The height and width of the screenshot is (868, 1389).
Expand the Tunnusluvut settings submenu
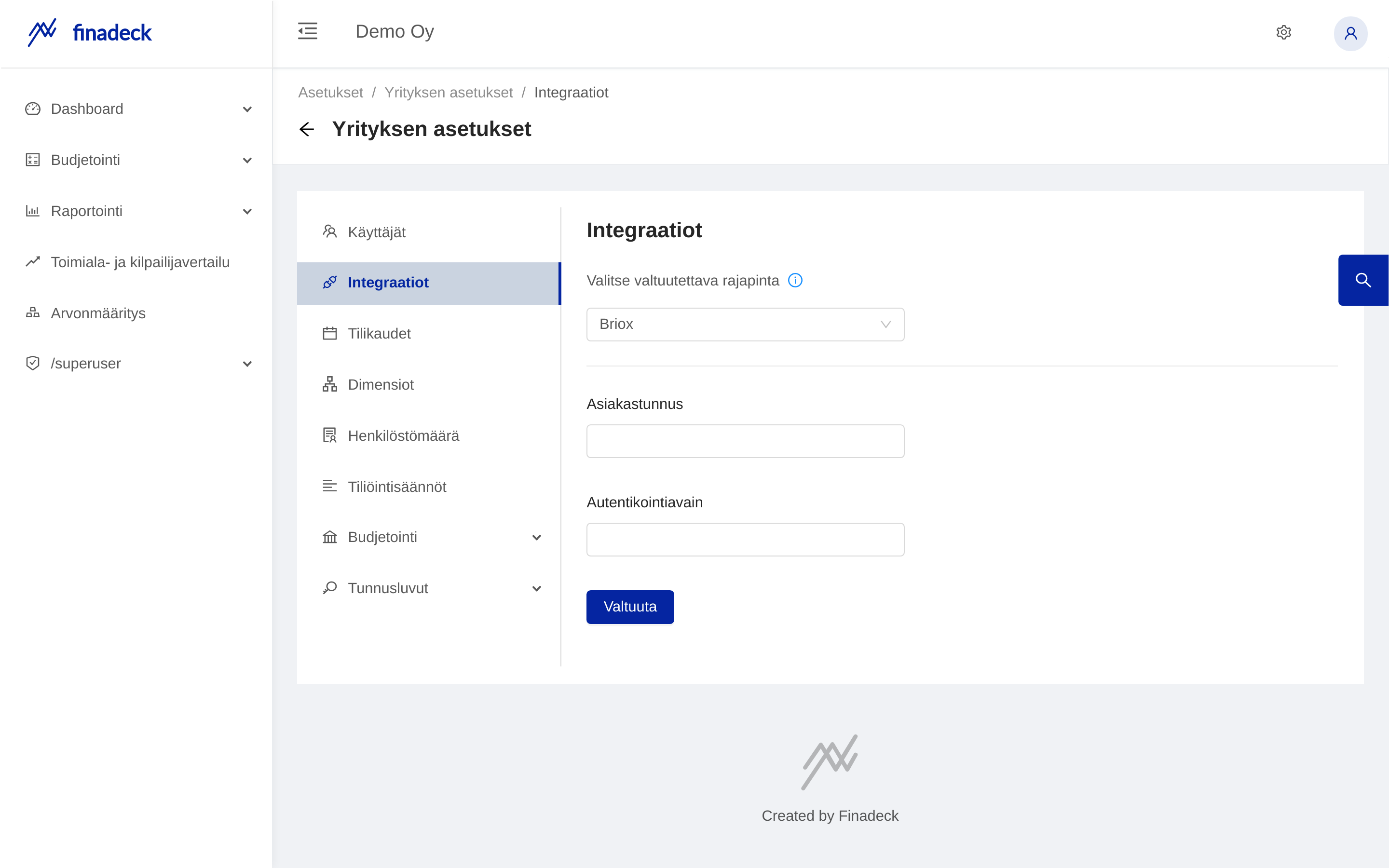pyautogui.click(x=537, y=588)
